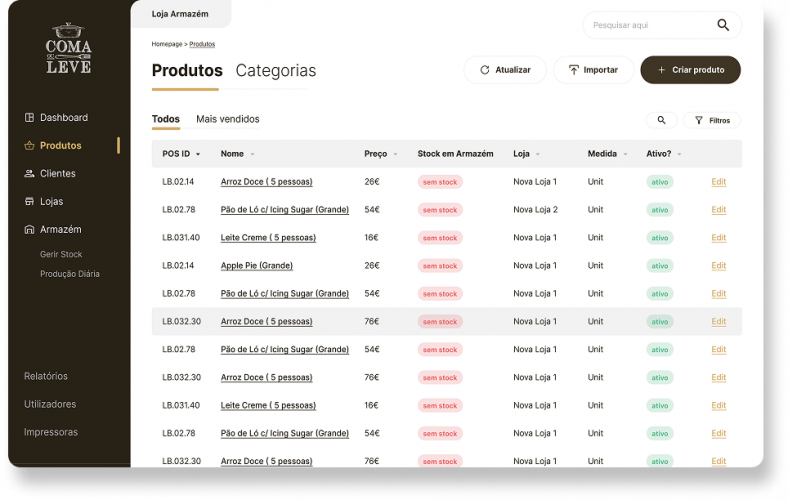The width and height of the screenshot is (788, 500).
Task: Click the Coma Leve logo
Action: point(68,48)
